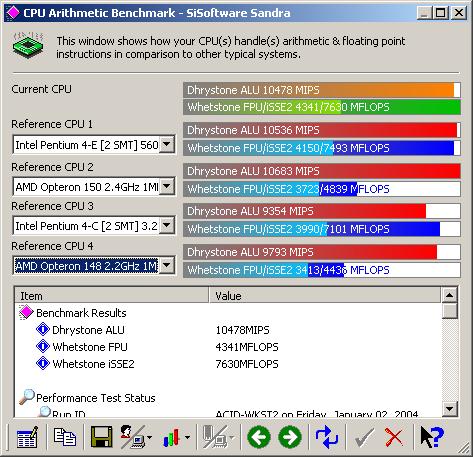Click the green CPU chip icon
473x457 pixels.
[28, 46]
